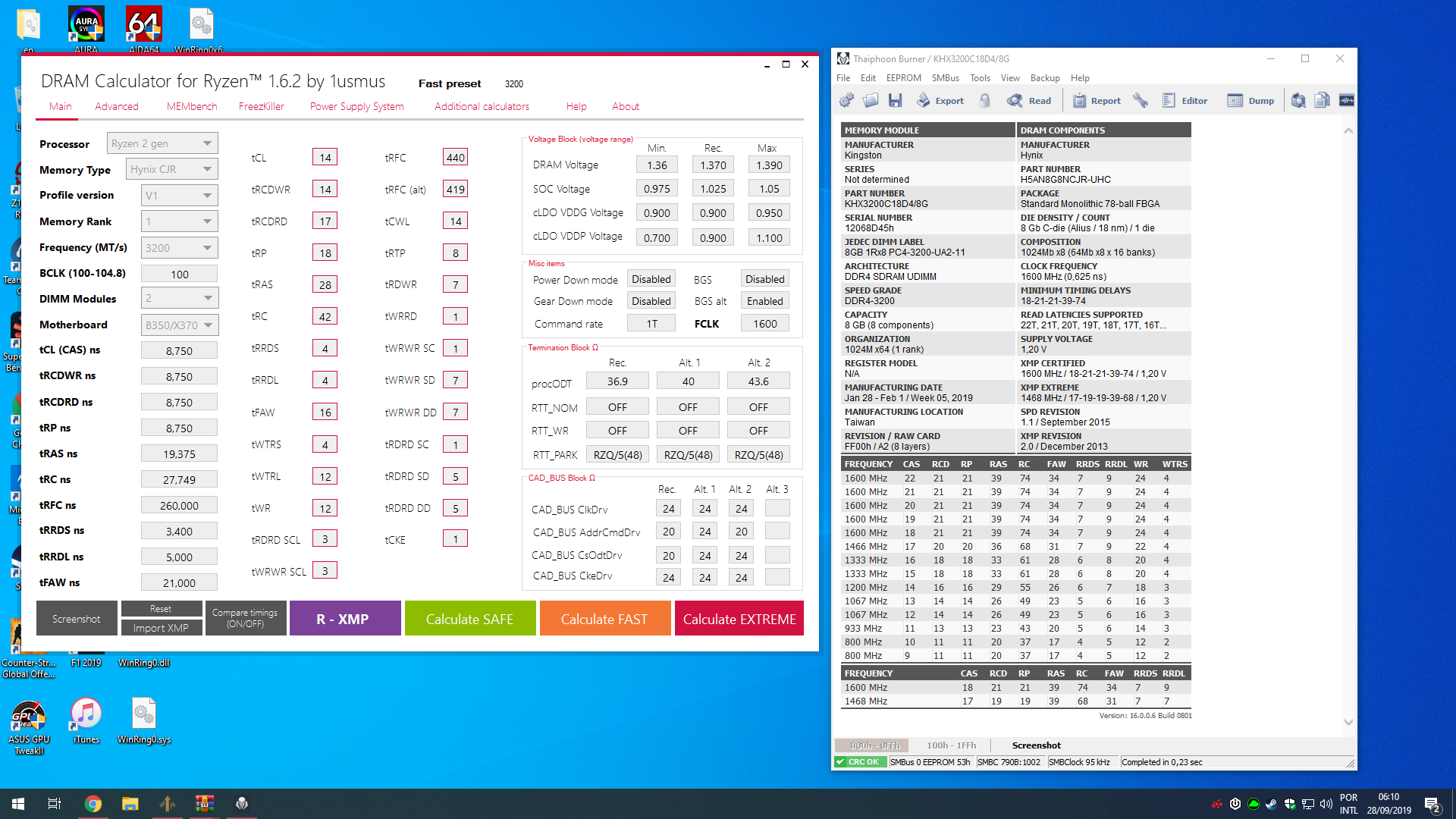Click the DRAM Calculator Screenshot button
Viewport: 1456px width, 819px height.
pyautogui.click(x=77, y=618)
